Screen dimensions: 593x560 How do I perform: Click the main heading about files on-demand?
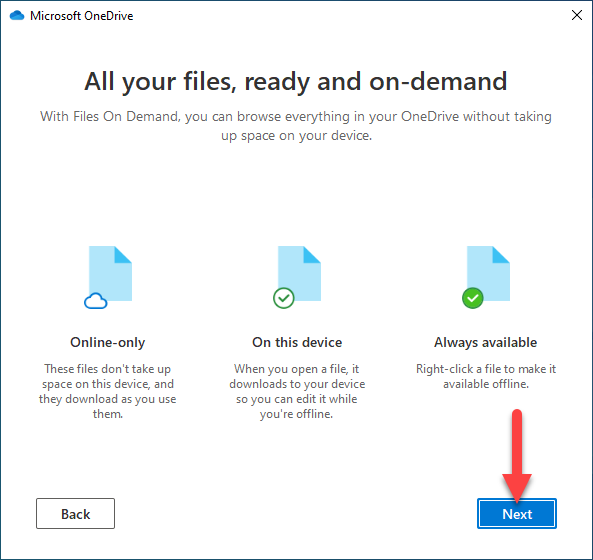pyautogui.click(x=296, y=81)
